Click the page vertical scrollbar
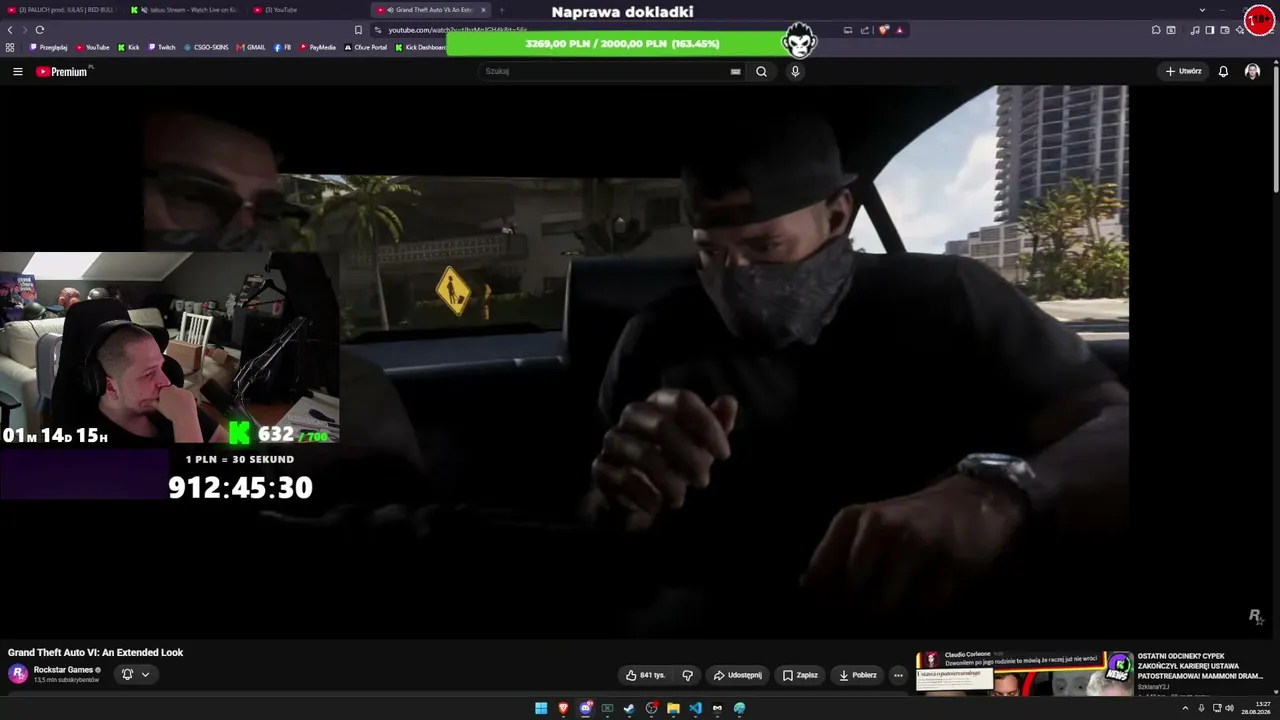1280x720 pixels. coord(1276,130)
